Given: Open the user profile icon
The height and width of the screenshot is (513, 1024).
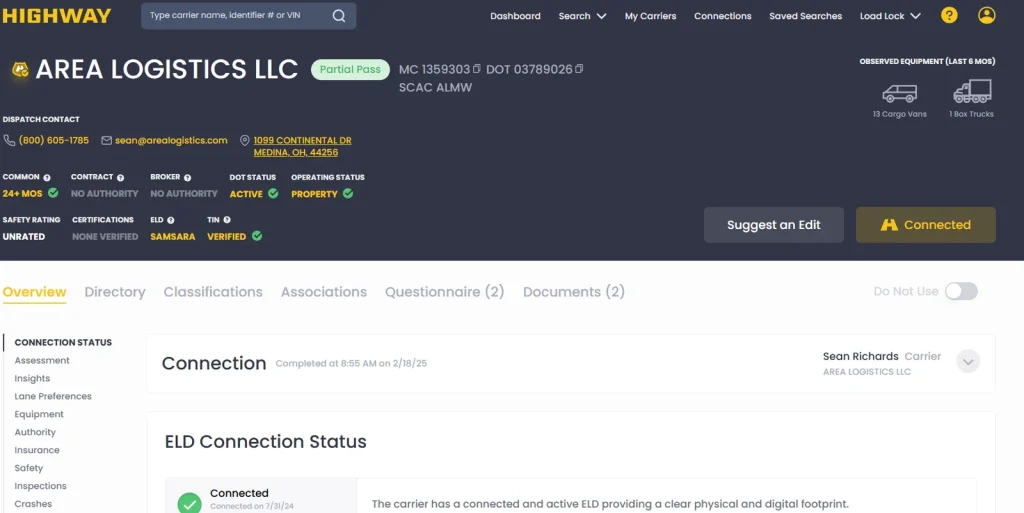Looking at the screenshot, I should [x=987, y=16].
